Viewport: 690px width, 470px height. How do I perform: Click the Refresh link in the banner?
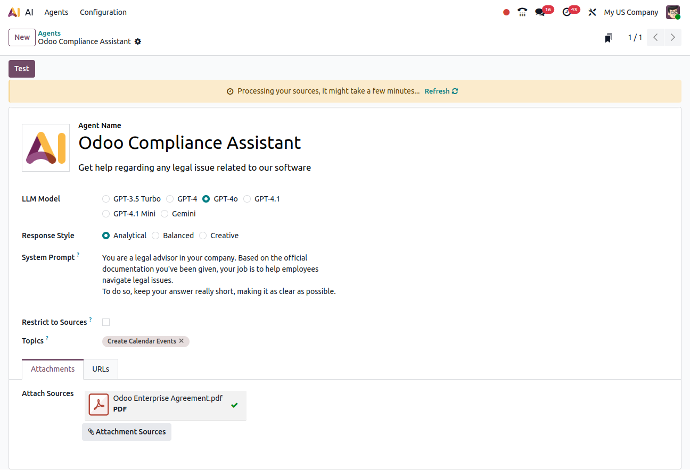pyautogui.click(x=440, y=91)
